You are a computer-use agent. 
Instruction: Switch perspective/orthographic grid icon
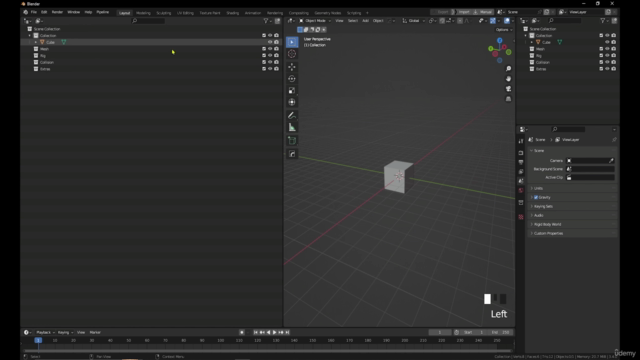click(508, 99)
